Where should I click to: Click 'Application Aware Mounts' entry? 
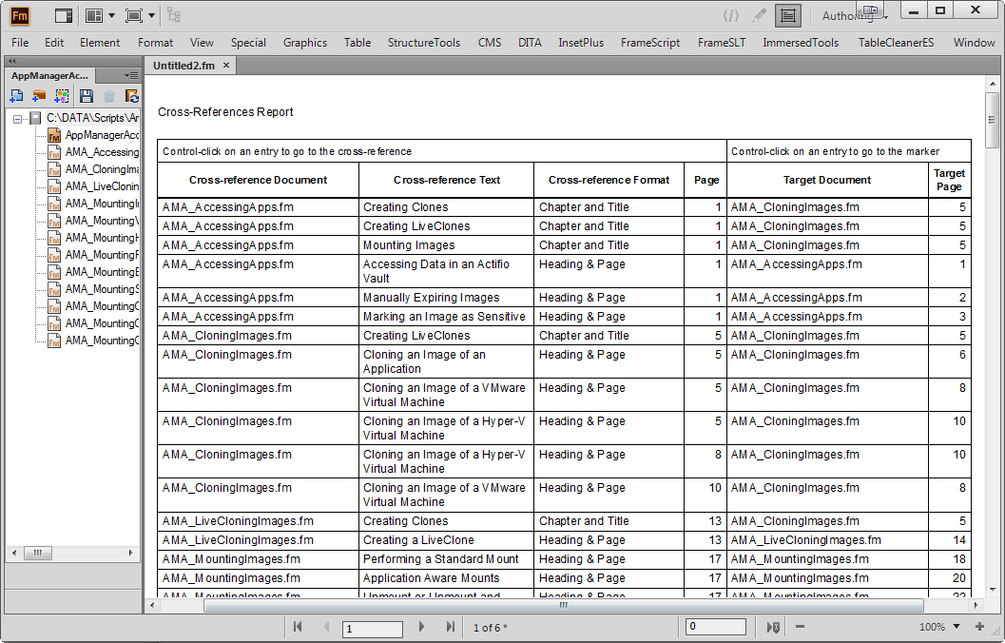point(431,578)
